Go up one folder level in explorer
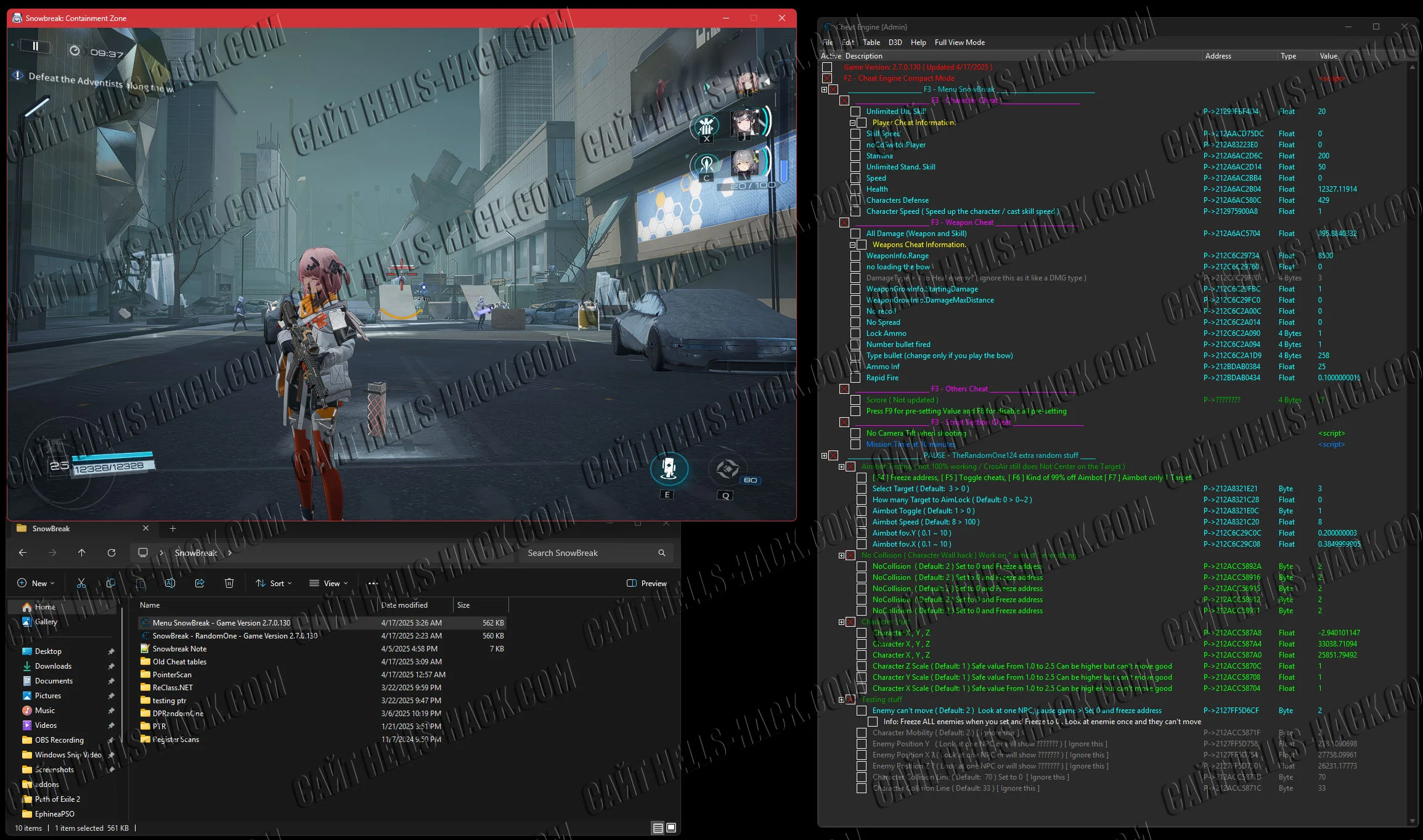Screen dimensions: 1423x840 (81, 553)
